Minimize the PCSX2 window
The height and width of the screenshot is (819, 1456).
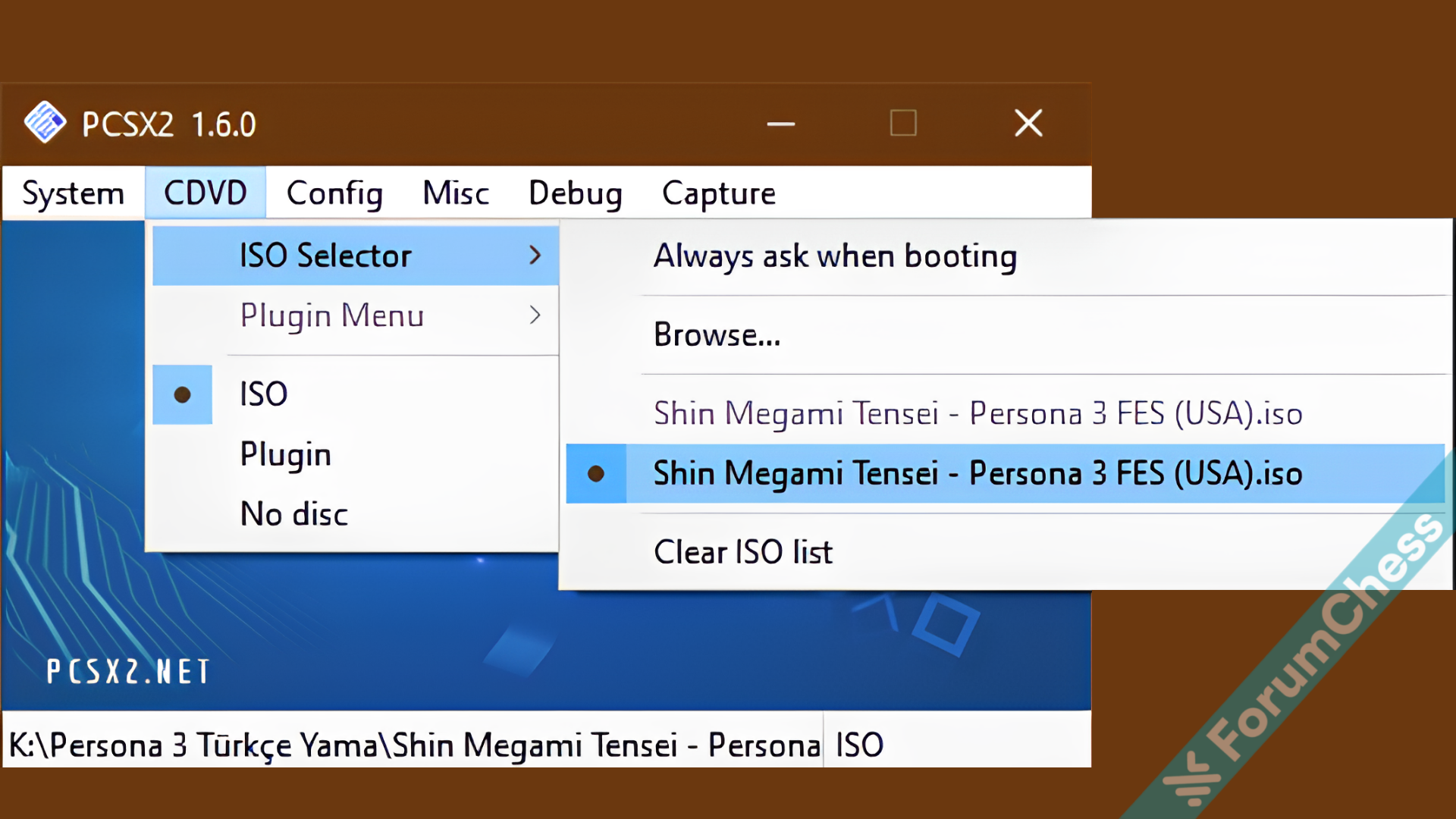click(780, 123)
